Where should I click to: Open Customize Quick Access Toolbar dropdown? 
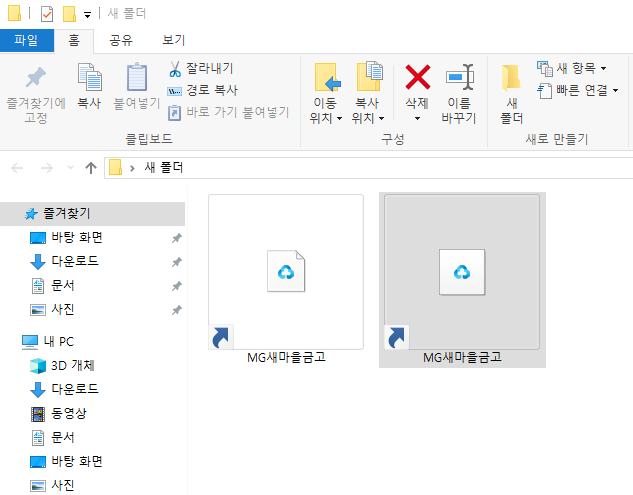point(87,15)
